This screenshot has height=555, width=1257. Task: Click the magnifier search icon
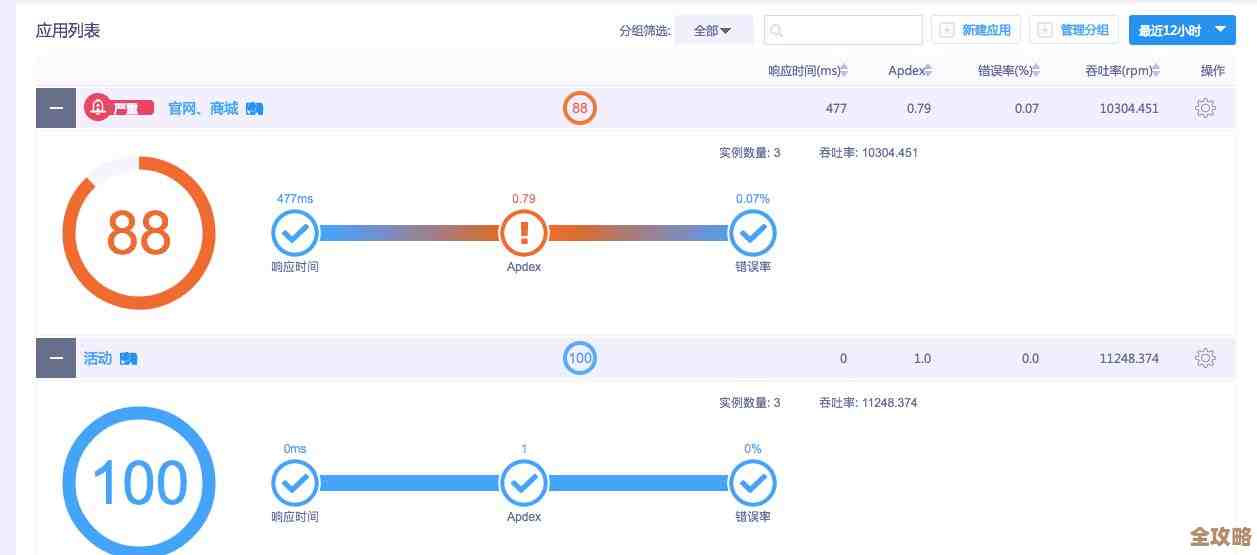click(777, 31)
